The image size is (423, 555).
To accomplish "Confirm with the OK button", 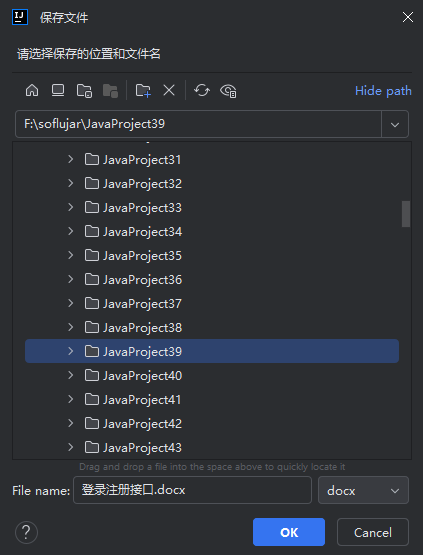I will click(289, 532).
